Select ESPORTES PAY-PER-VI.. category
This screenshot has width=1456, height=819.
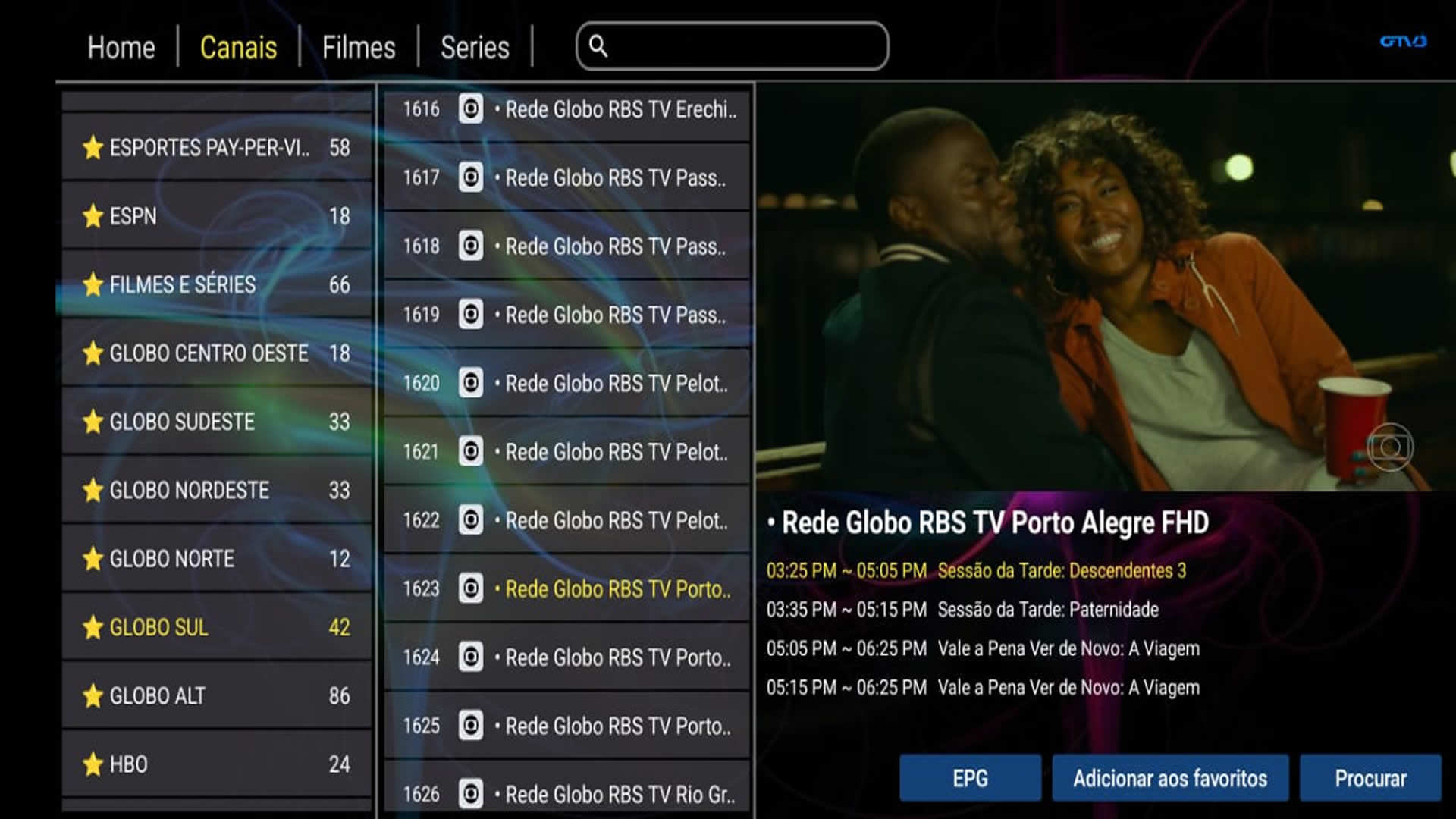217,148
